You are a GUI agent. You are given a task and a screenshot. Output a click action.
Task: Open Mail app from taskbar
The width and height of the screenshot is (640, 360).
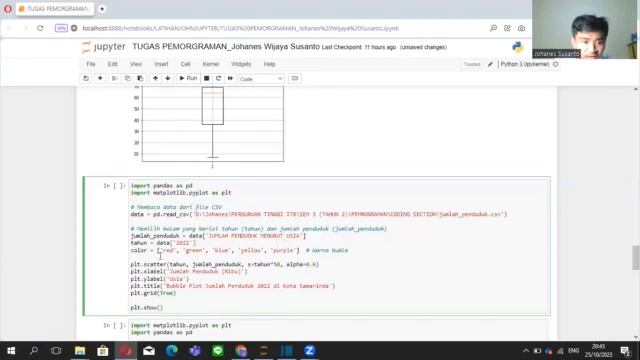tap(149, 351)
